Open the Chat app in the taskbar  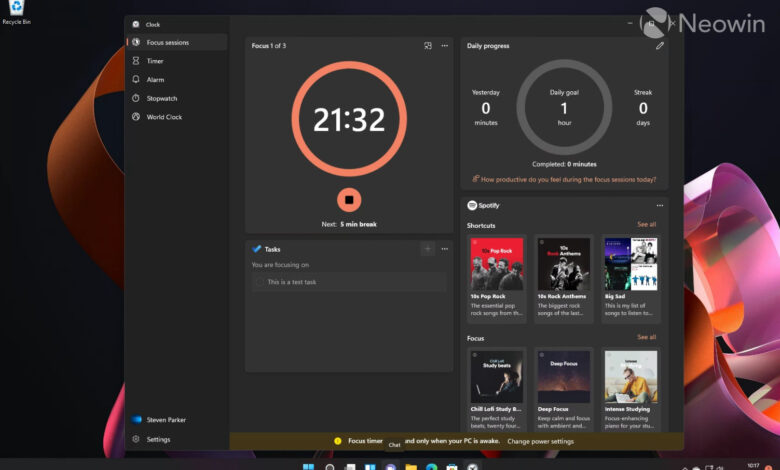(x=390, y=467)
